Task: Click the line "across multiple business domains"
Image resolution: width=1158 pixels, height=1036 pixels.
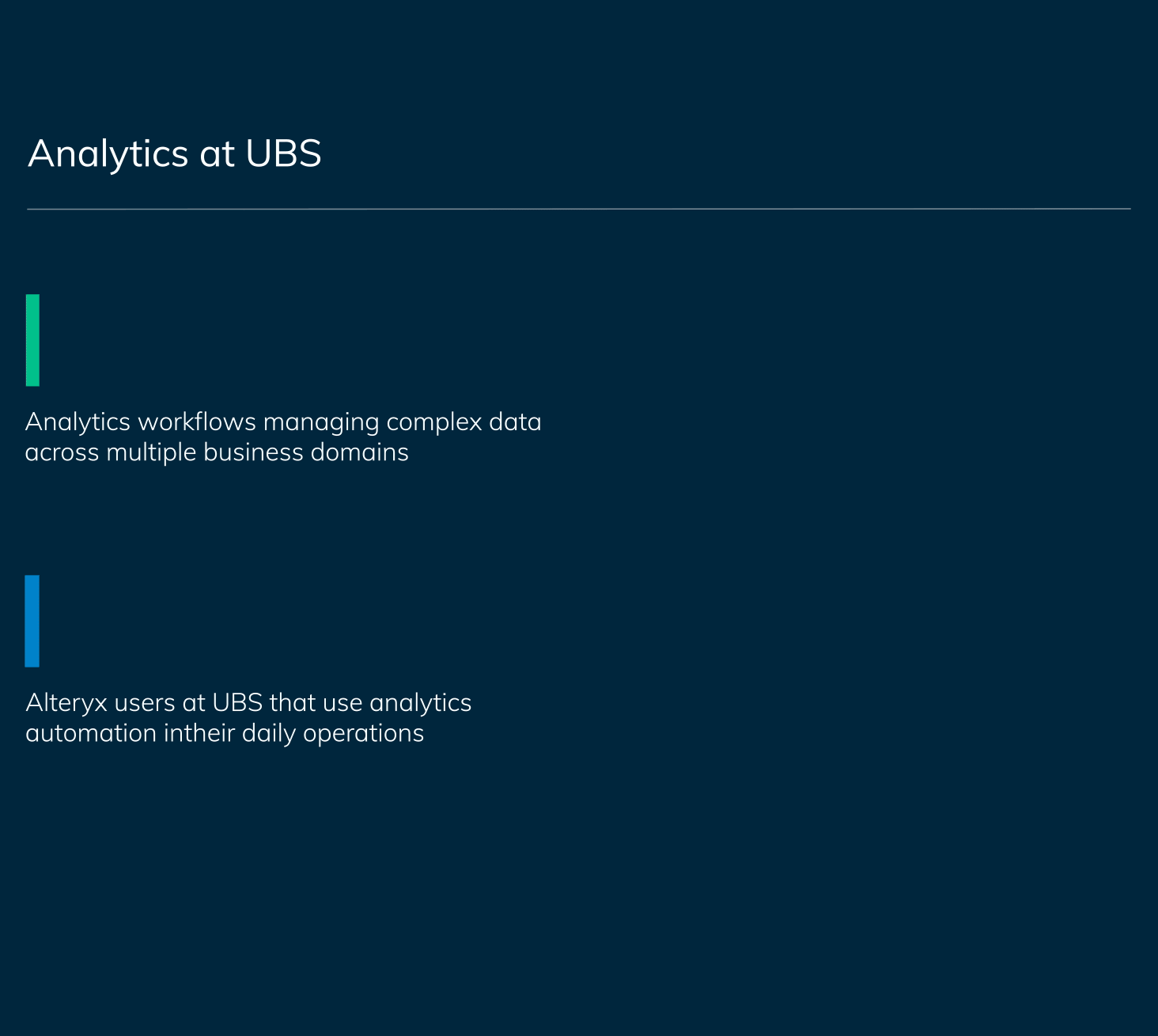Action: 217,452
